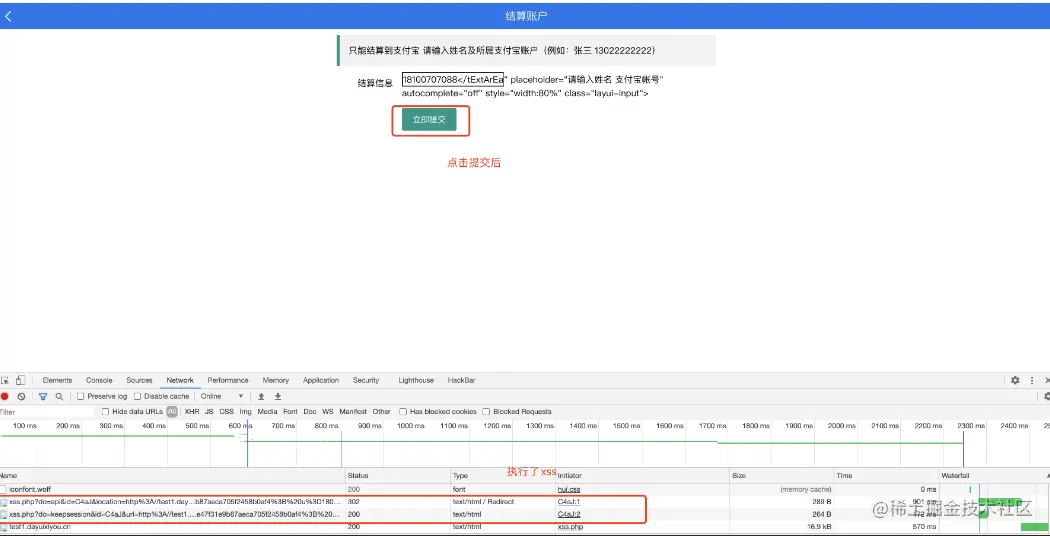Screen dimensions: 1050x536
Task: Click the network Filter text field
Action: 47,411
